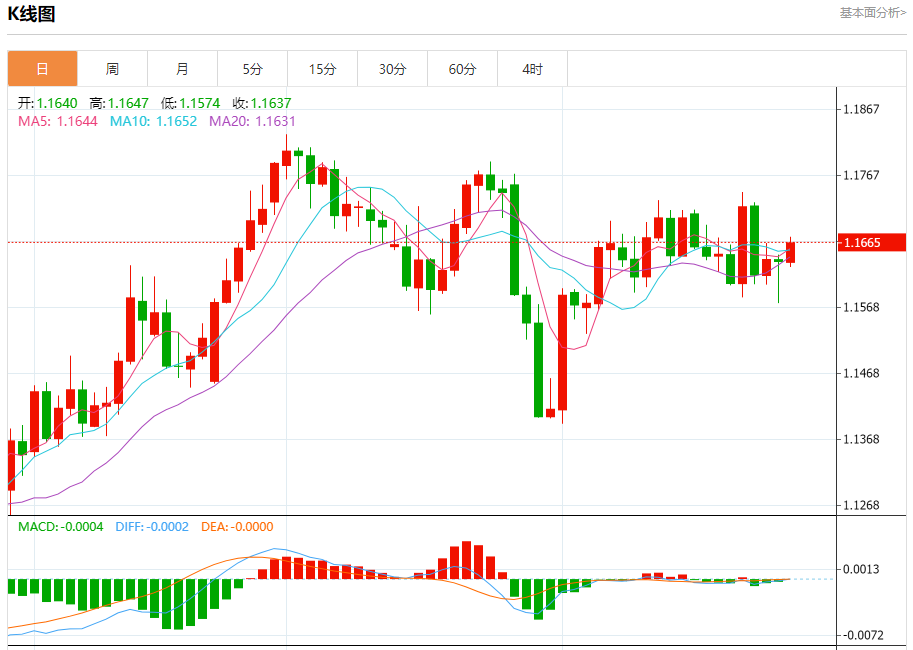913x650 pixels.
Task: Open the 基本面分析 link
Action: pyautogui.click(x=872, y=13)
